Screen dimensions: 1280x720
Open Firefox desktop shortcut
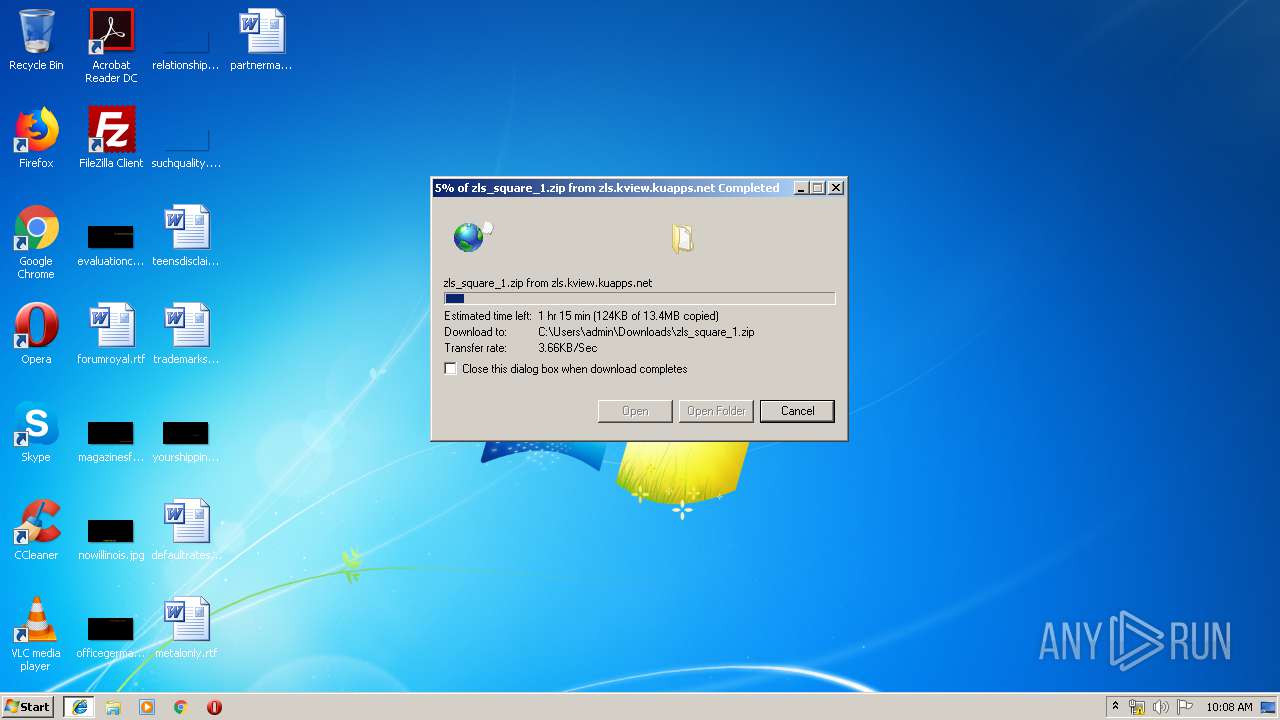[36, 138]
